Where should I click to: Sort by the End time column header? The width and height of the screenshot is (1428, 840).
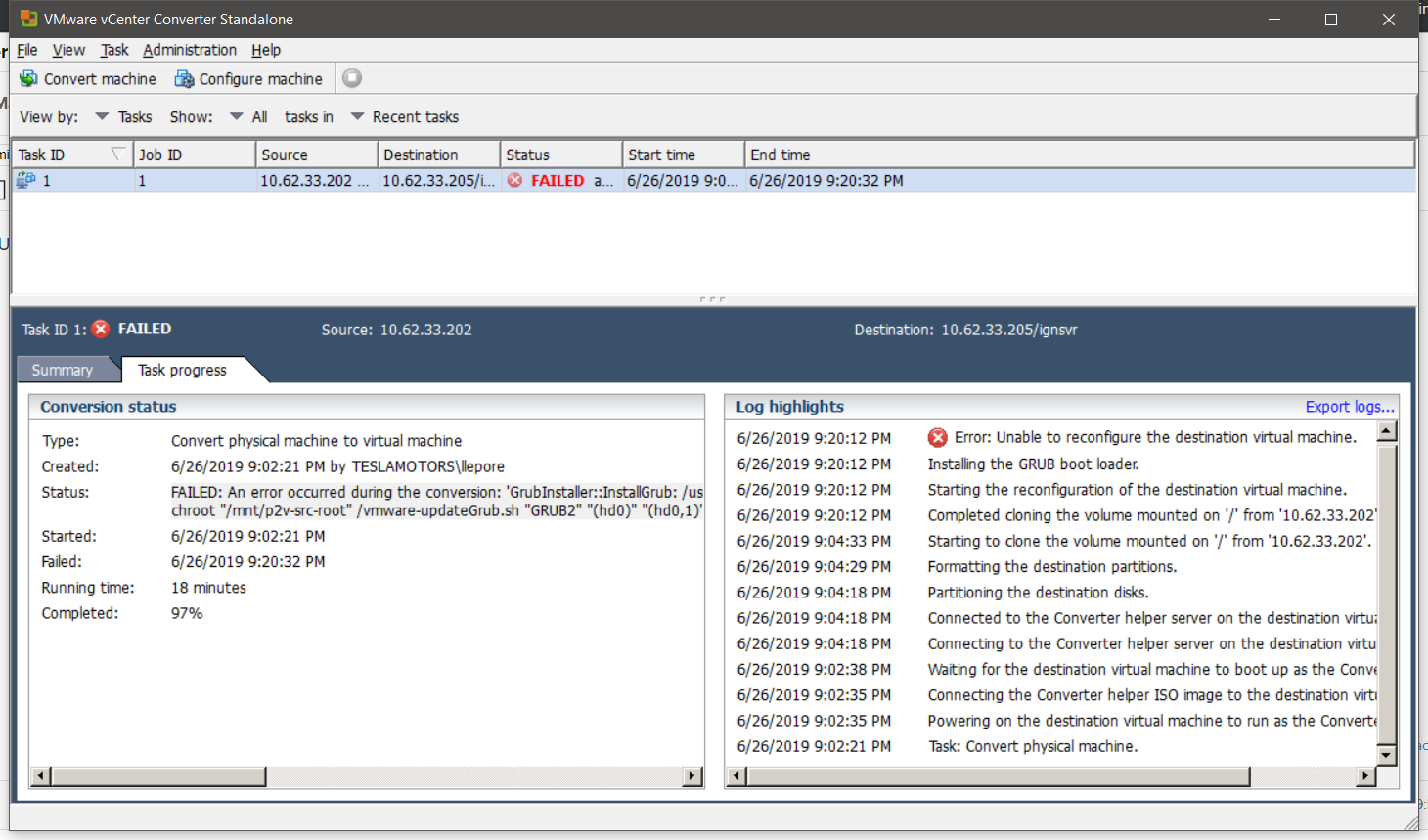click(1080, 155)
